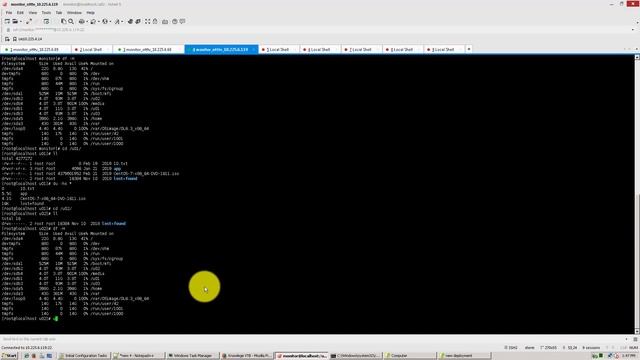Open the Edit menu
Image resolution: width=640 pixels, height=360 pixels.
pyautogui.click(x=20, y=13)
